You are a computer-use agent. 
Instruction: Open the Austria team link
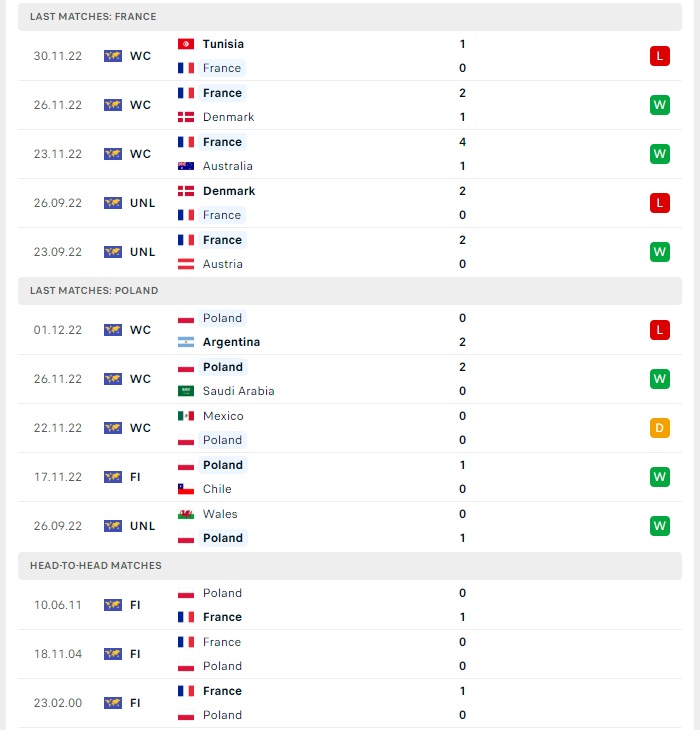tap(222, 264)
